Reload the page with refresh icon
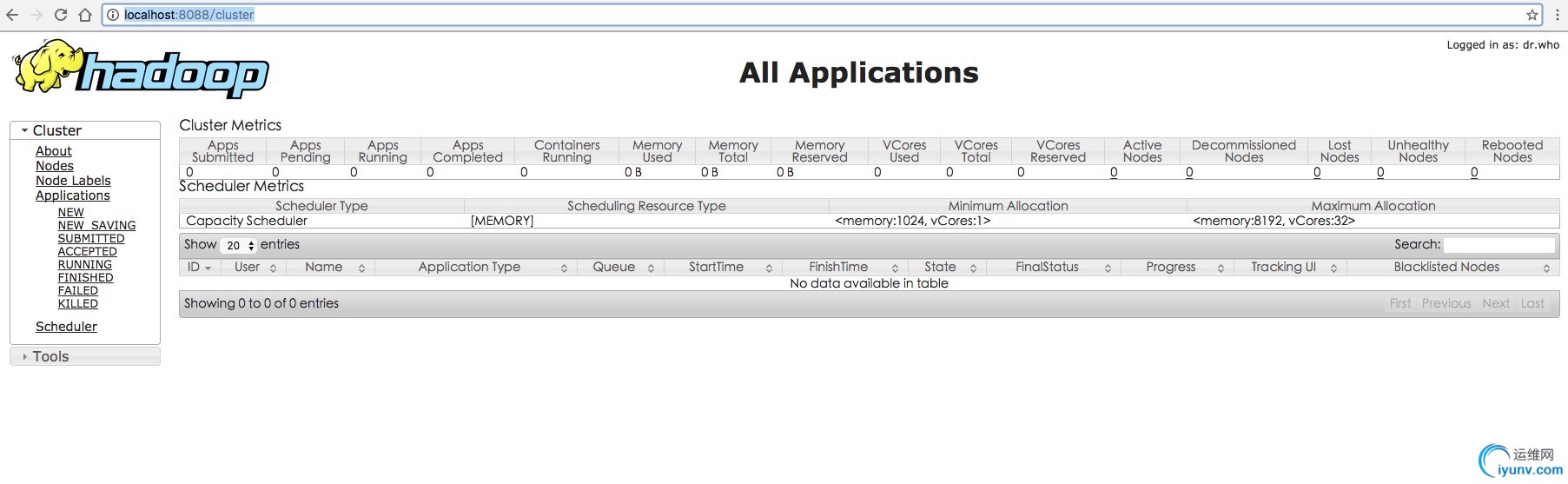This screenshot has height=484, width=1568. tap(61, 15)
